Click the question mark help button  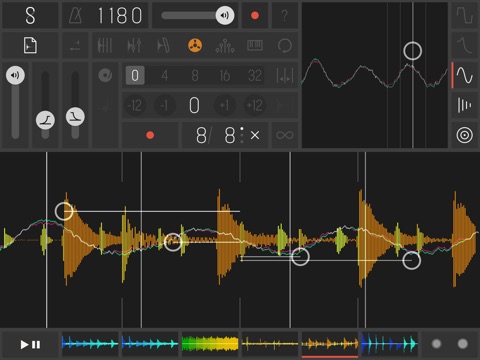click(x=284, y=15)
